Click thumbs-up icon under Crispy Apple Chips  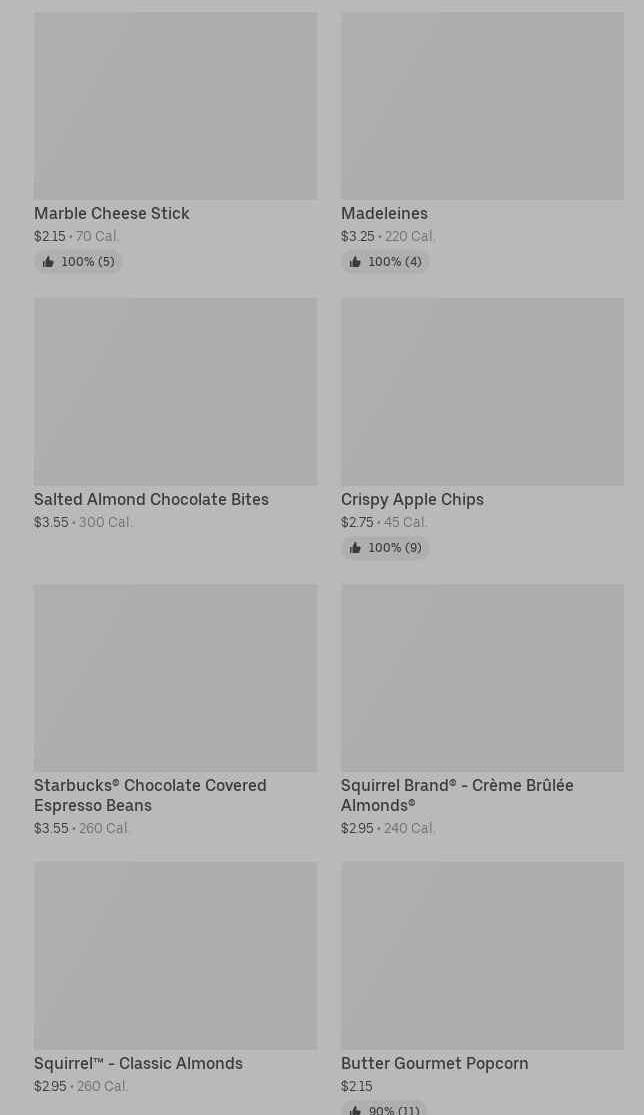(355, 548)
